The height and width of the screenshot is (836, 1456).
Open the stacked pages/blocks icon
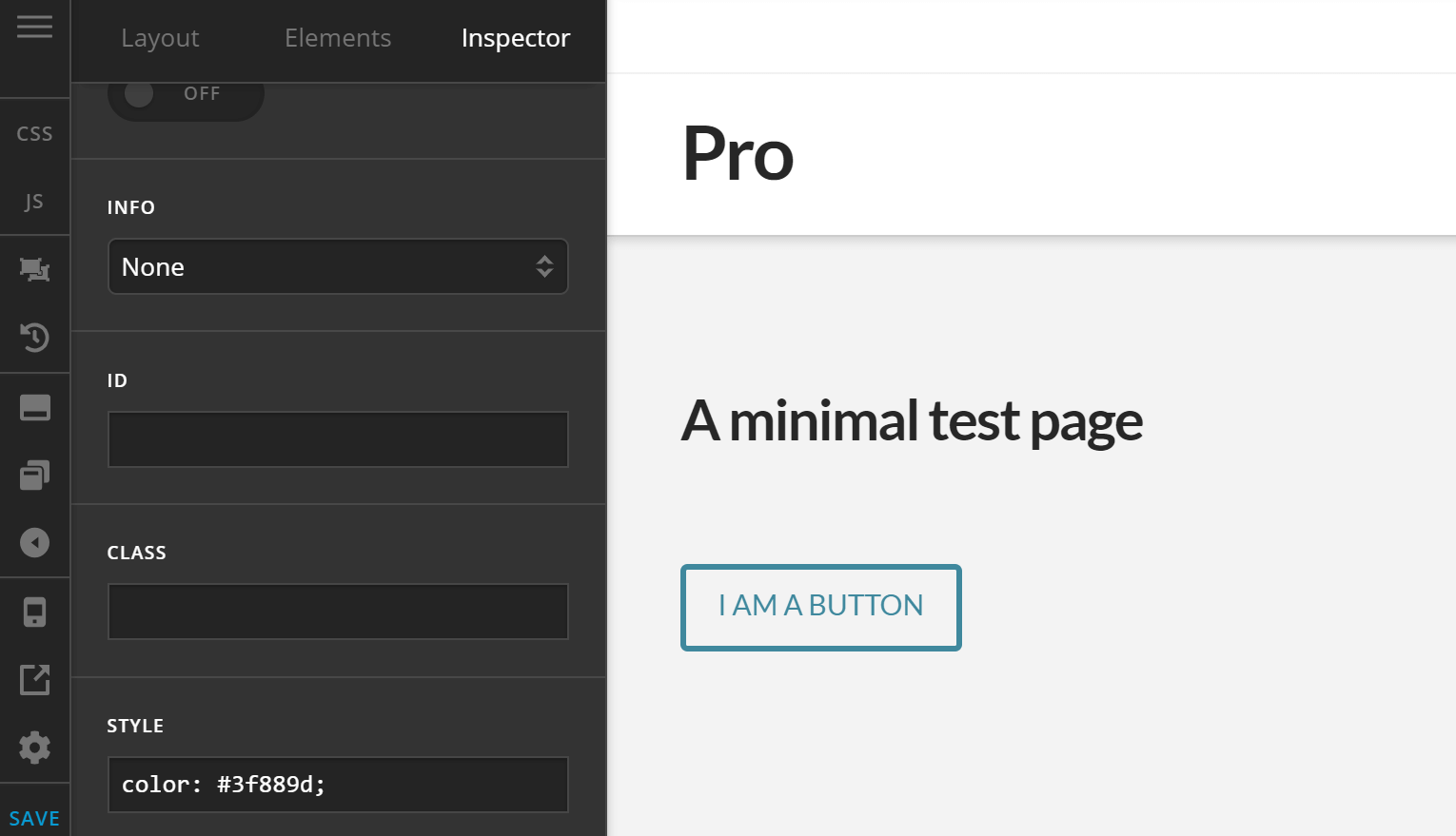[34, 475]
